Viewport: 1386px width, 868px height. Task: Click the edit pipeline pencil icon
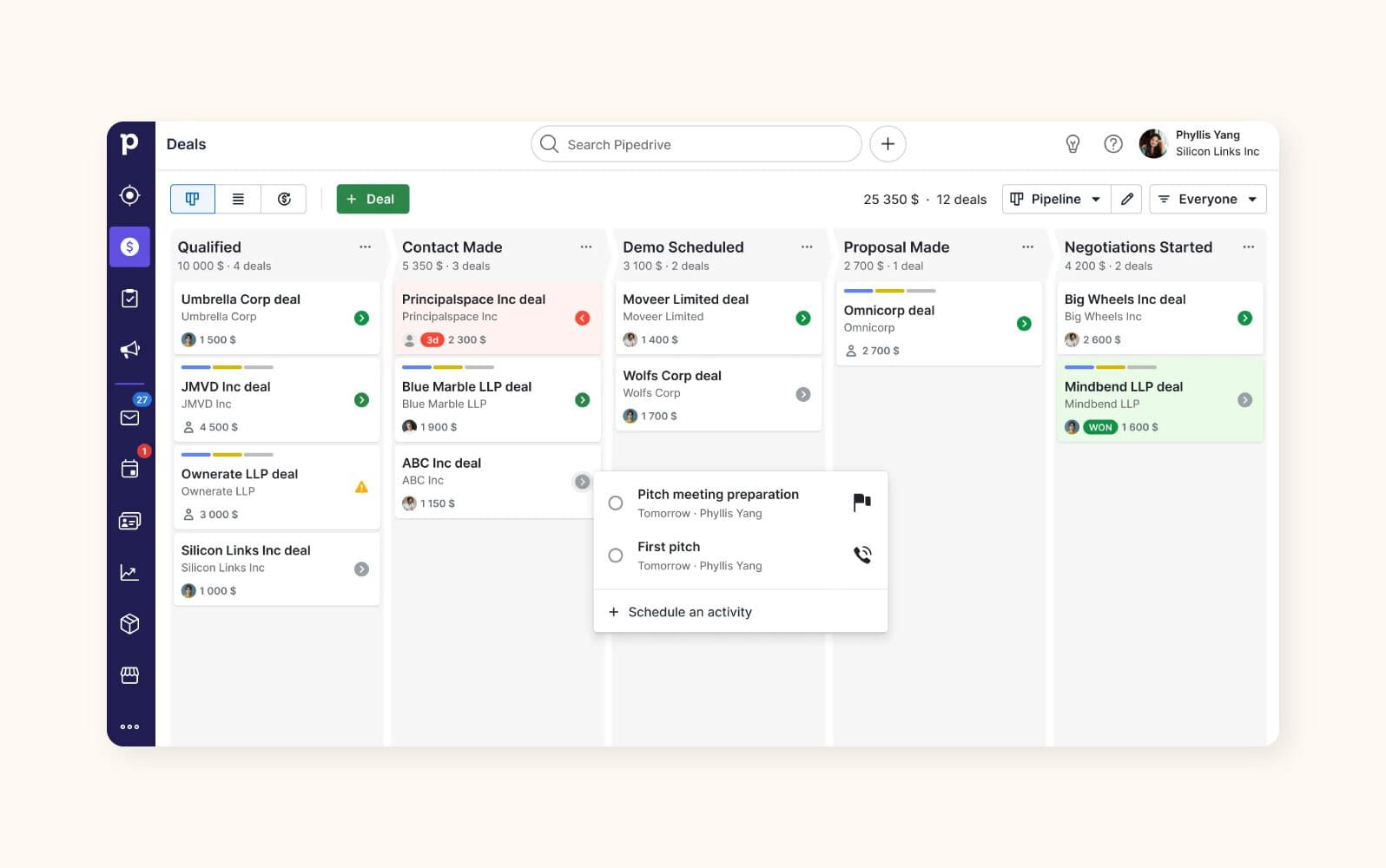pyautogui.click(x=1127, y=199)
